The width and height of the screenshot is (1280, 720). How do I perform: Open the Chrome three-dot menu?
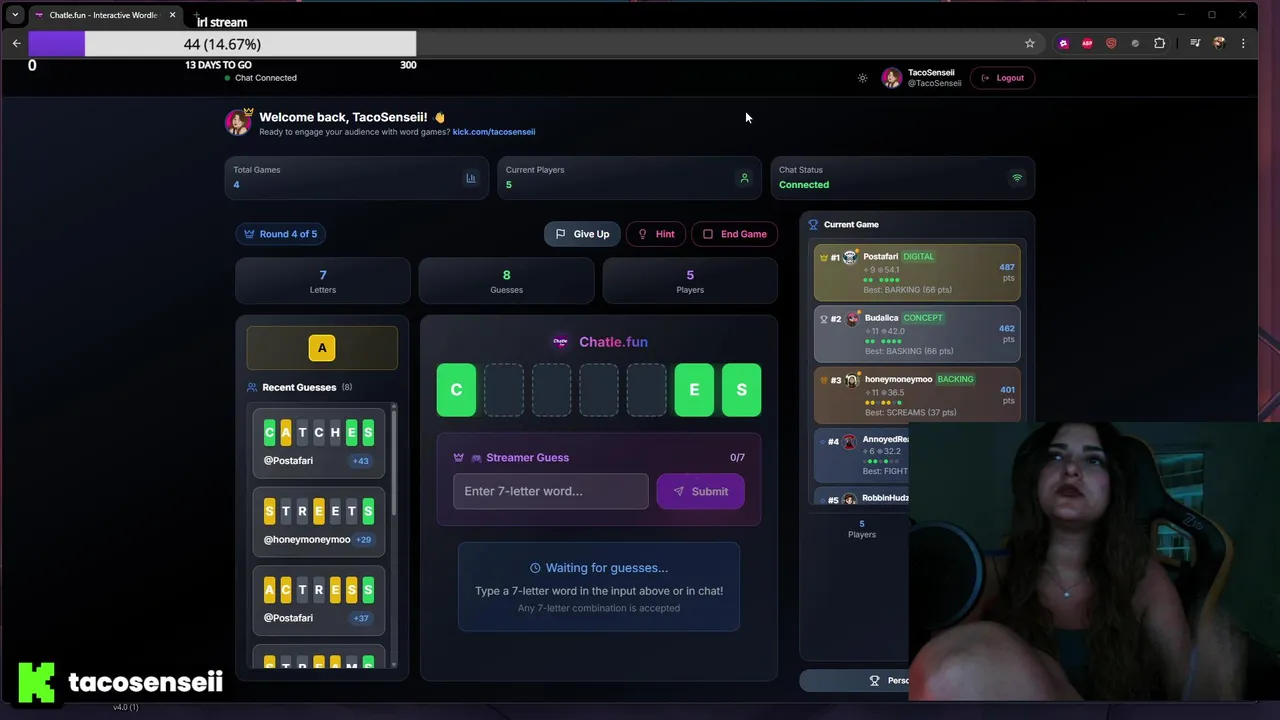[1243, 43]
